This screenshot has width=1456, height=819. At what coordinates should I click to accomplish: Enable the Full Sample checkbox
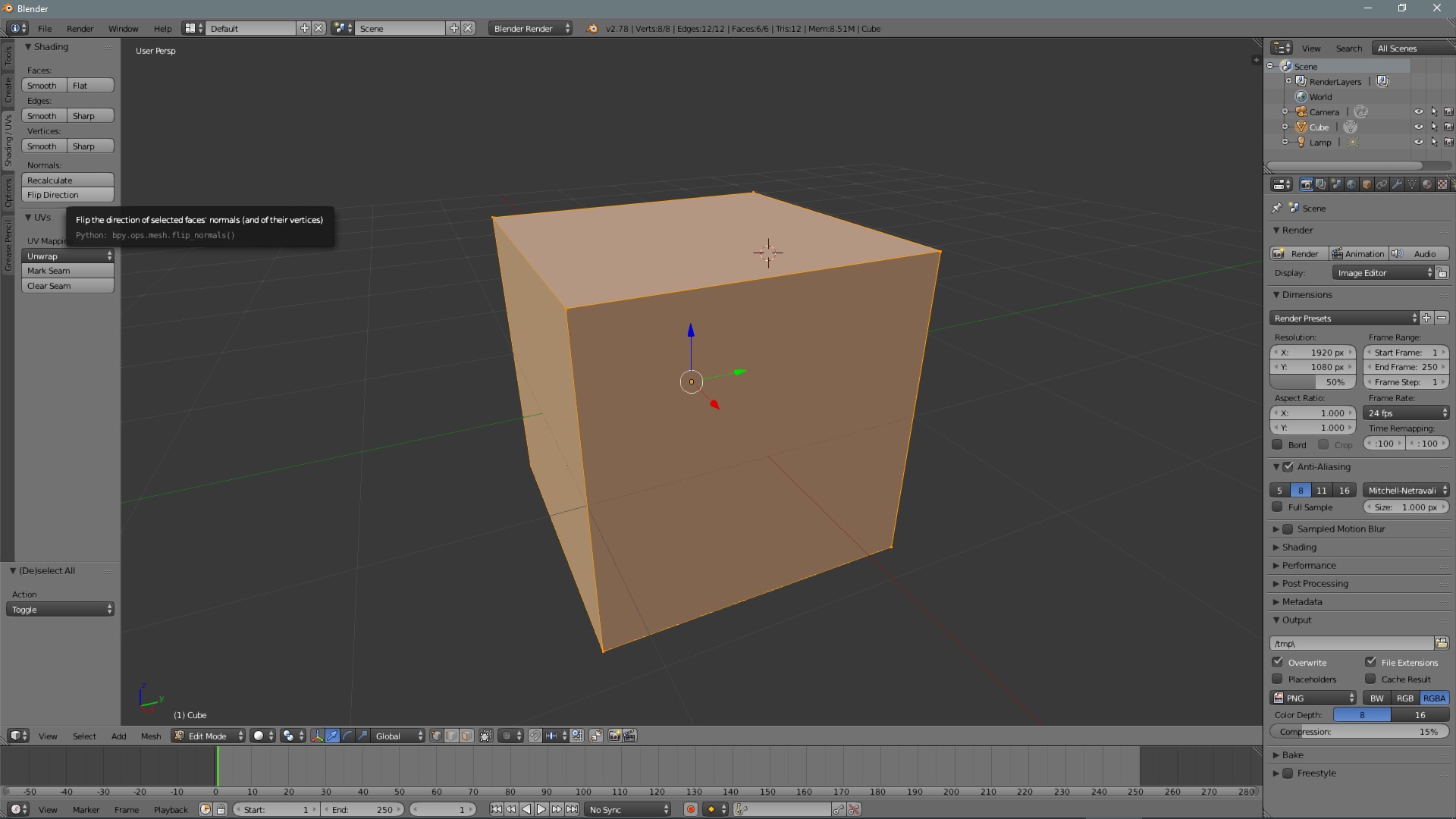pos(1278,507)
